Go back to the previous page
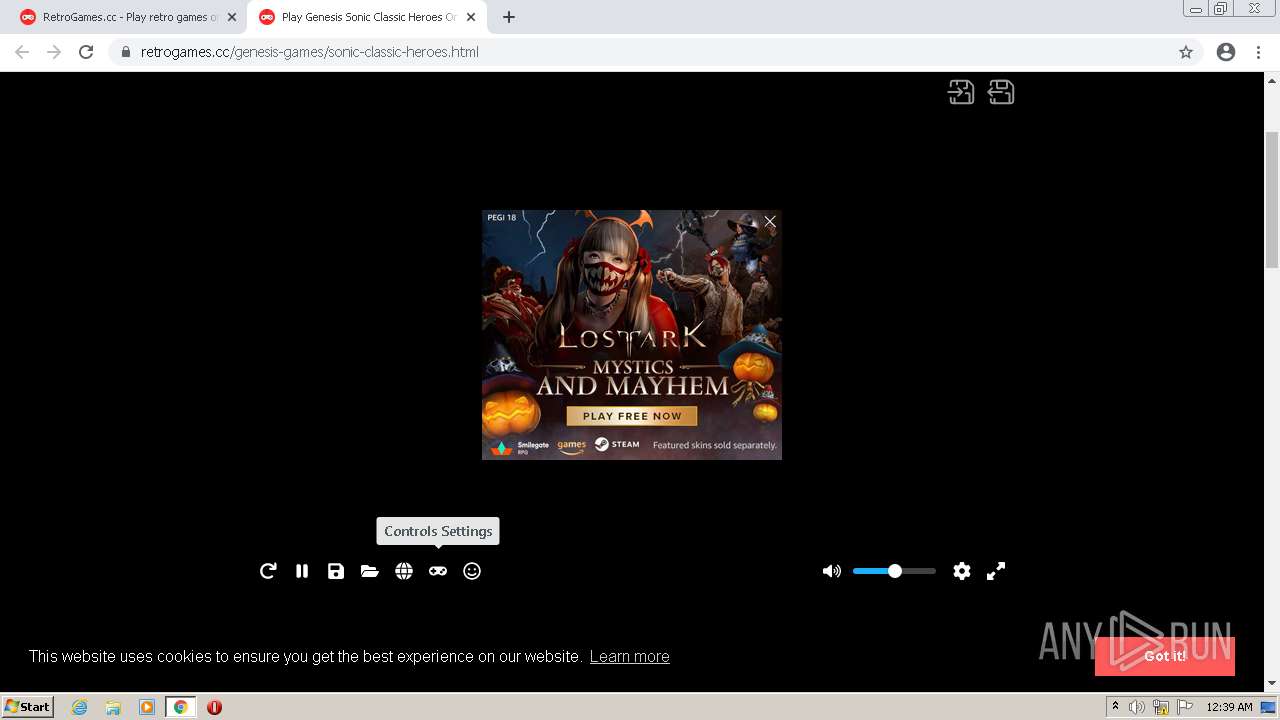 click(x=22, y=52)
